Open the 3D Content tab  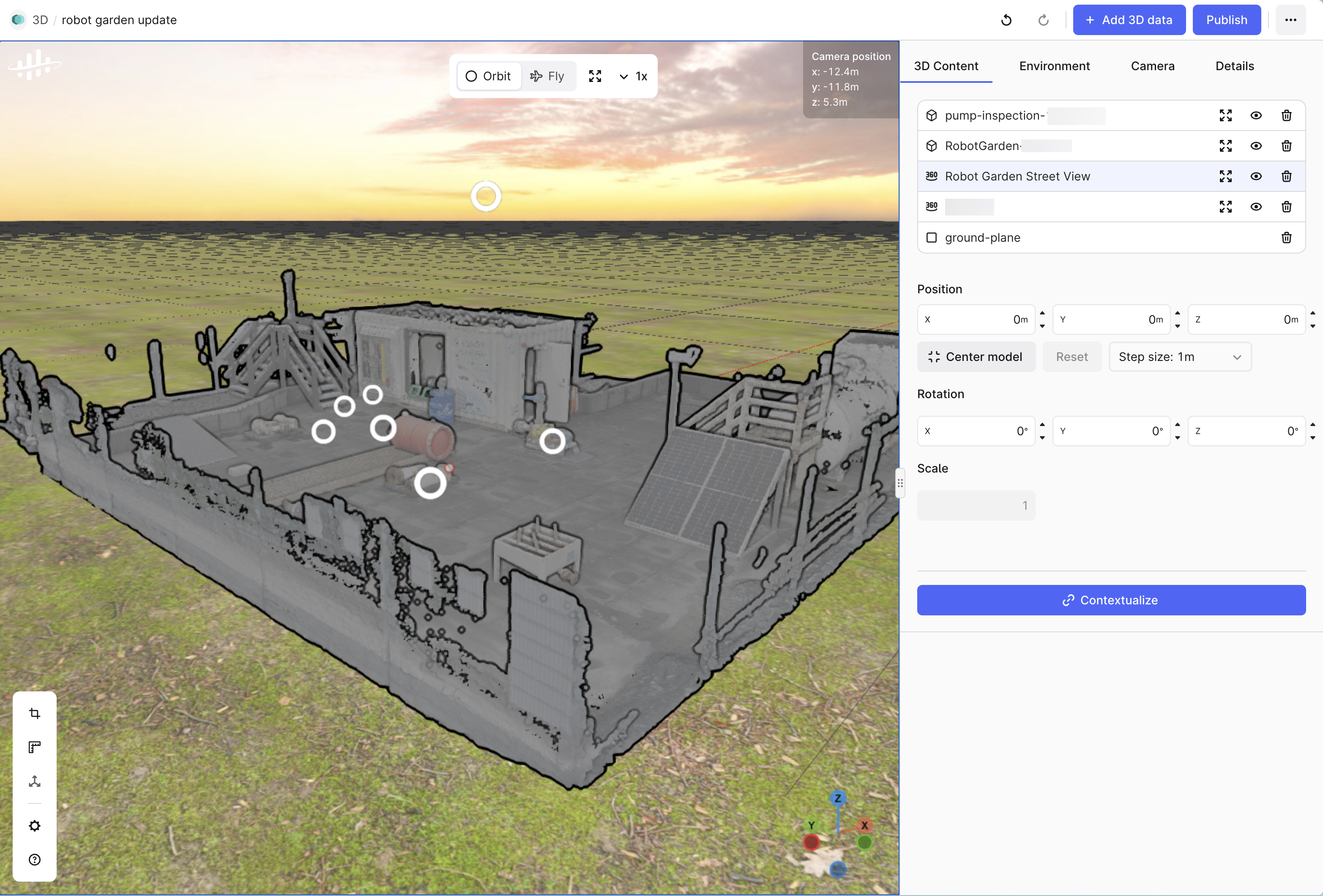pos(946,66)
